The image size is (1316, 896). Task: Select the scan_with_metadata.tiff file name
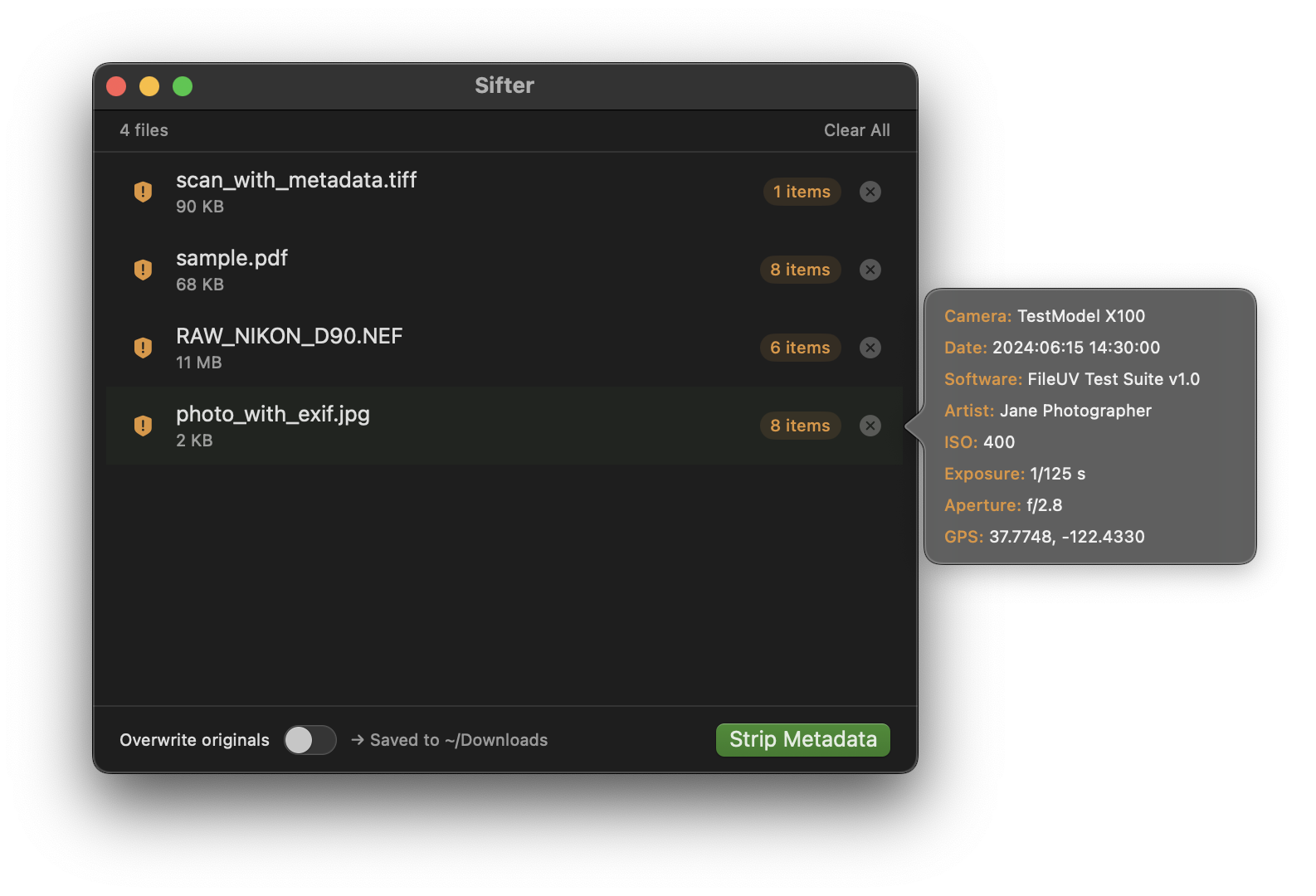296,180
